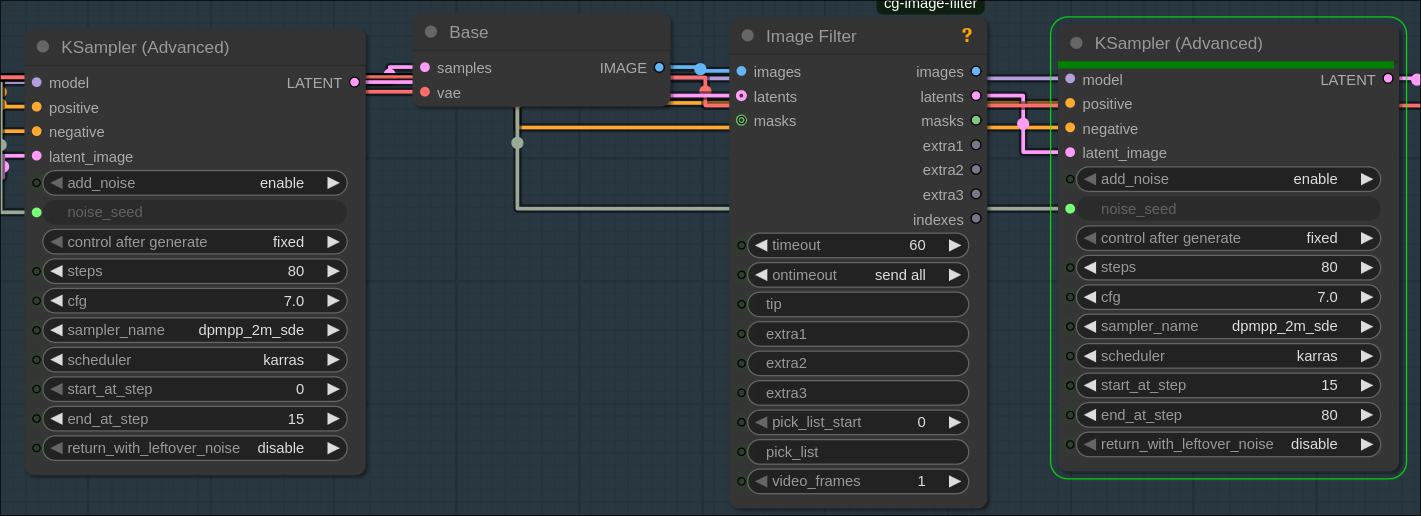Click the IMAGE output port on Base node
The height and width of the screenshot is (516, 1421).
pyautogui.click(x=659, y=68)
